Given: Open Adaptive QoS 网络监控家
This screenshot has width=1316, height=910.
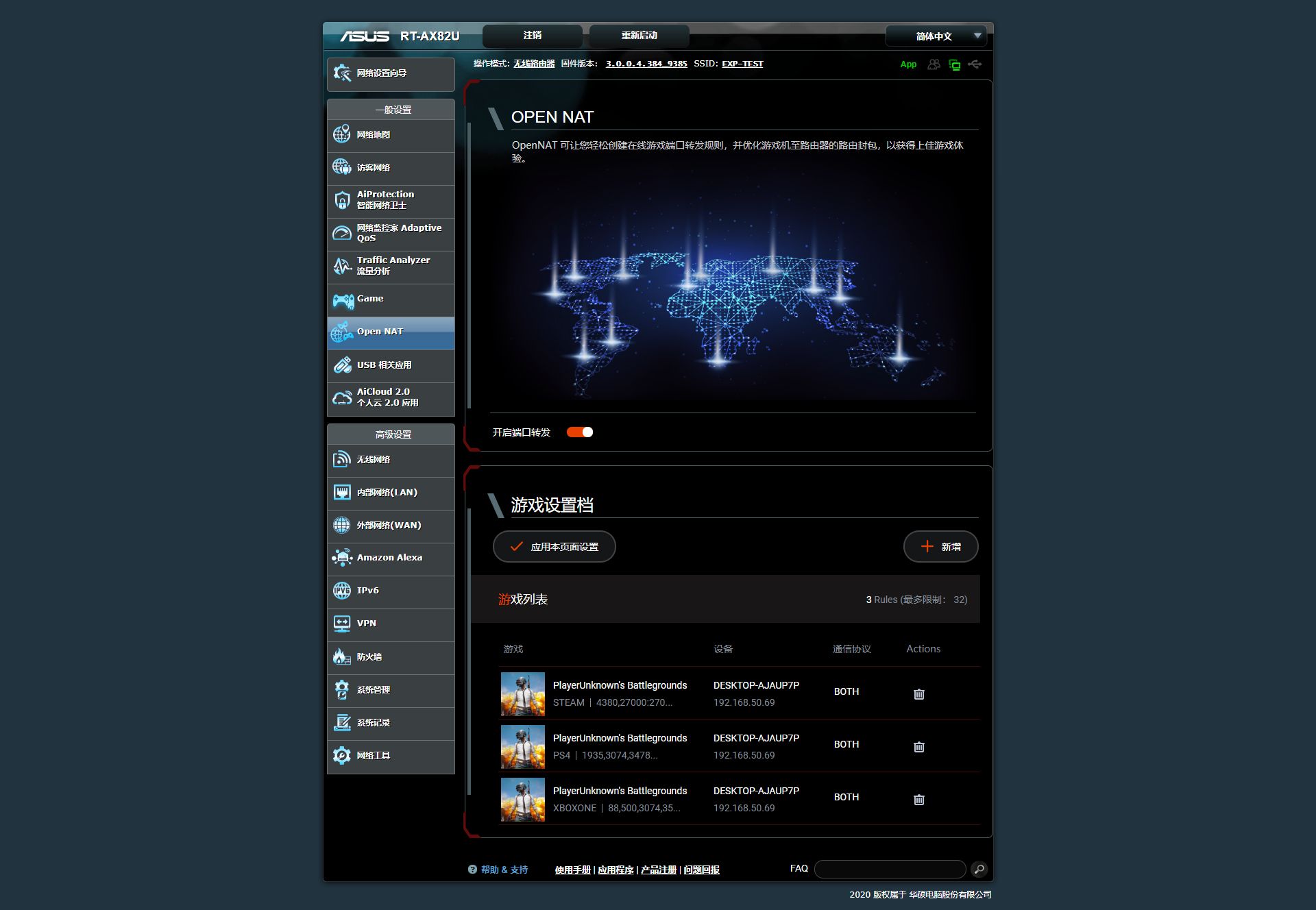Looking at the screenshot, I should click(391, 234).
